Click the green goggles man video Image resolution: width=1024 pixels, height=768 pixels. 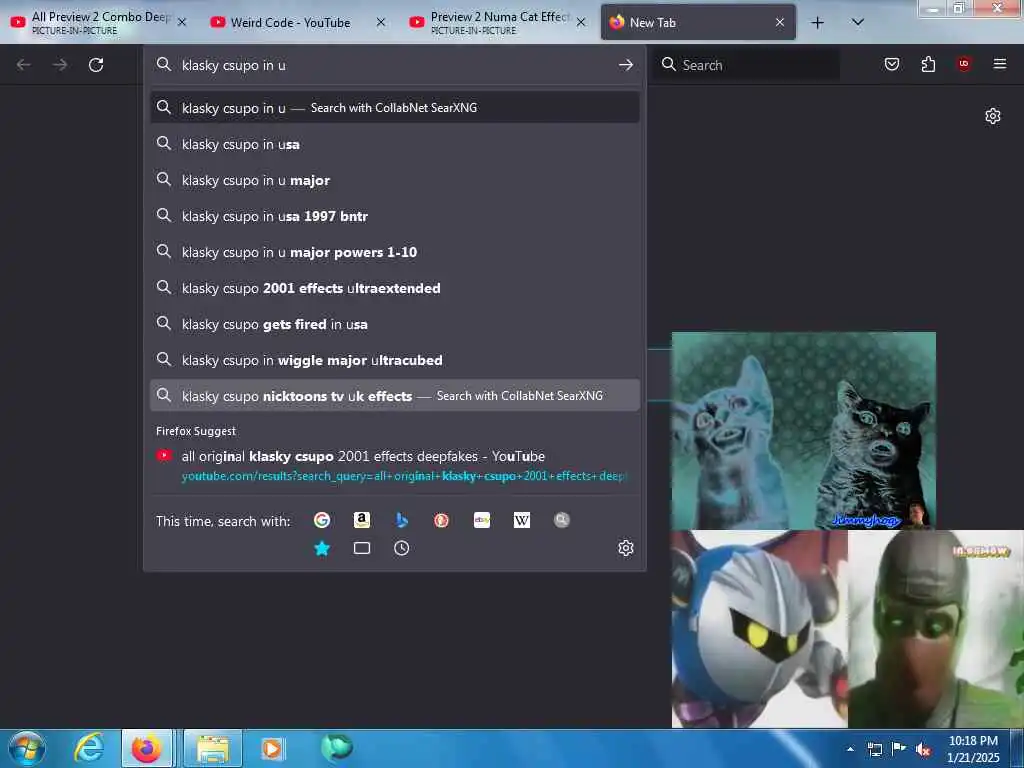click(936, 629)
